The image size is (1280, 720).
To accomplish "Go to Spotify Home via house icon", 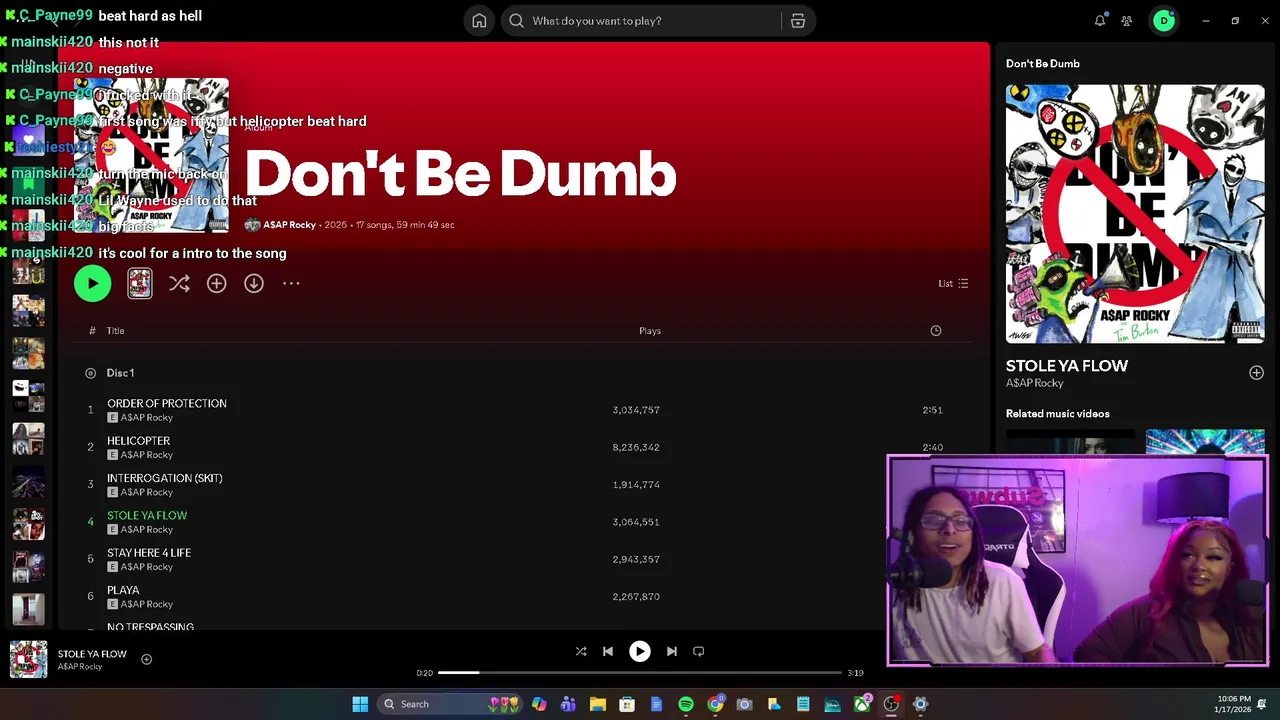I will click(x=479, y=20).
